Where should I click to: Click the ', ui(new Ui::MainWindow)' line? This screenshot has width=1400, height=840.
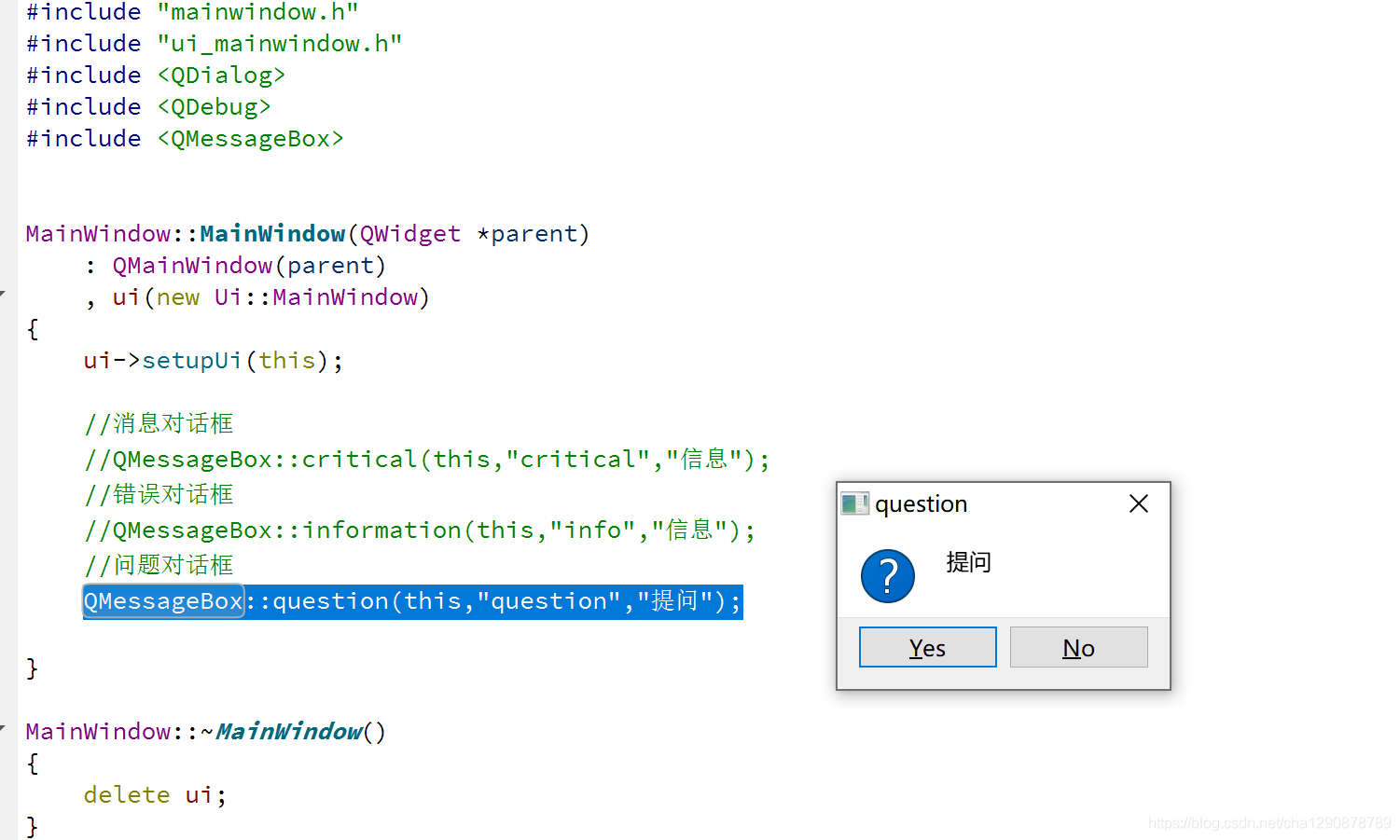point(256,297)
